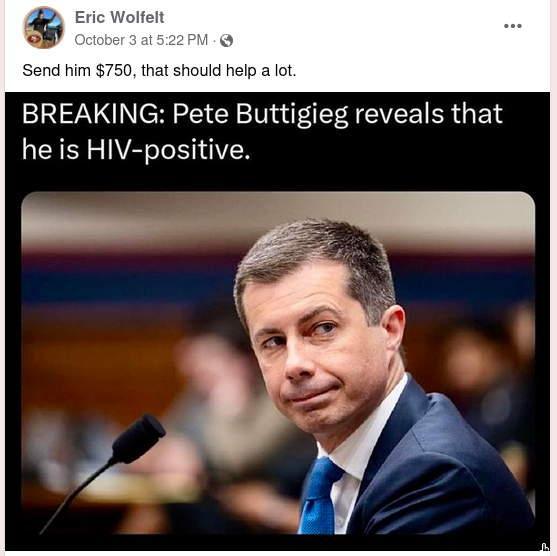The image size is (557, 556).
Task: Click the man's blue tie in photo
Action: [x=318, y=497]
